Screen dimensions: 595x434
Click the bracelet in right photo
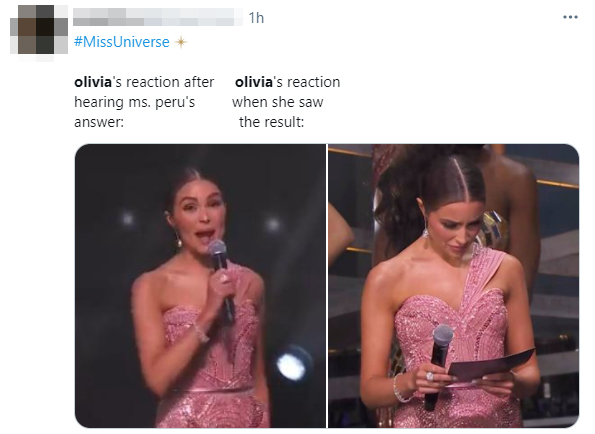(x=400, y=389)
